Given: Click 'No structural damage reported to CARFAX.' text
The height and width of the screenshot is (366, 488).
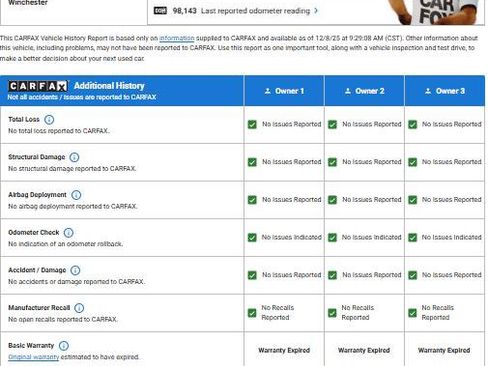Looking at the screenshot, I should coord(72,168).
